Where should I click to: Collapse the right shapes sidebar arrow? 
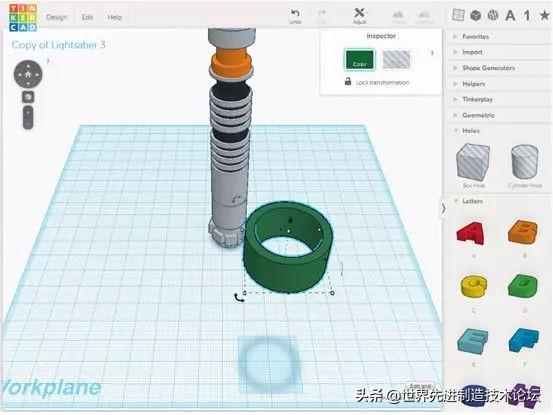pos(443,208)
